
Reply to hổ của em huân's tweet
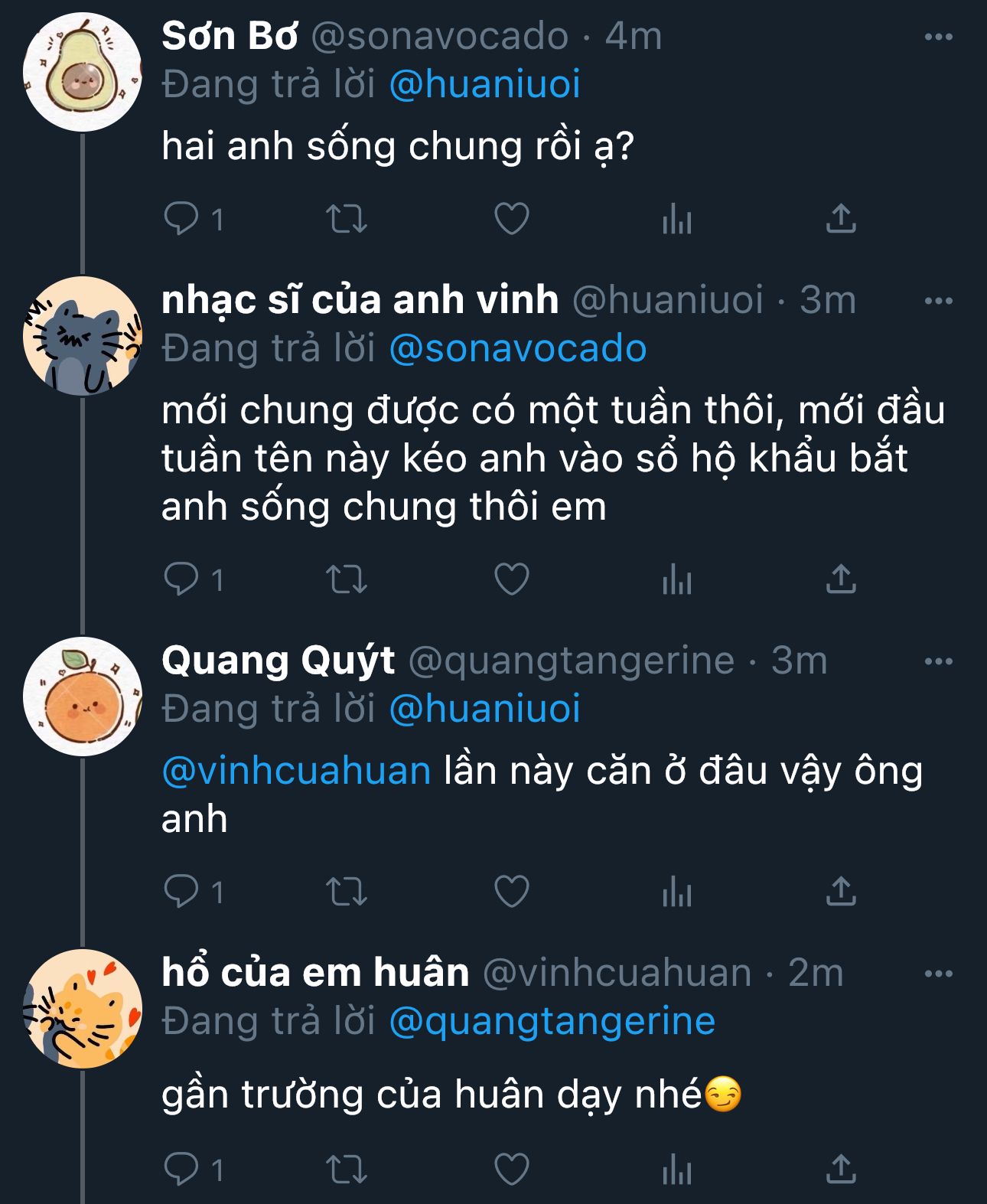point(181,1170)
